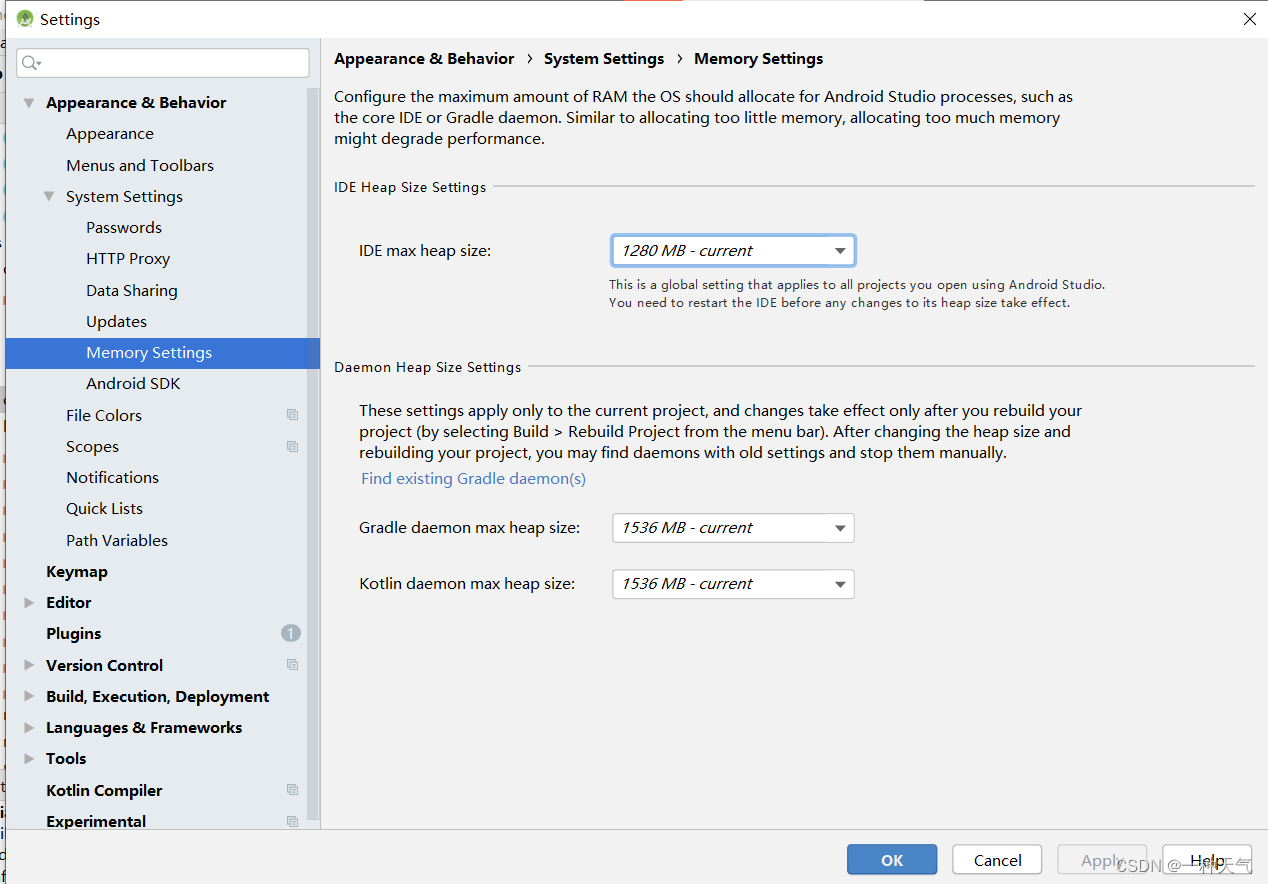Open Scopes settings
Viewport: 1268px width, 884px height.
92,446
